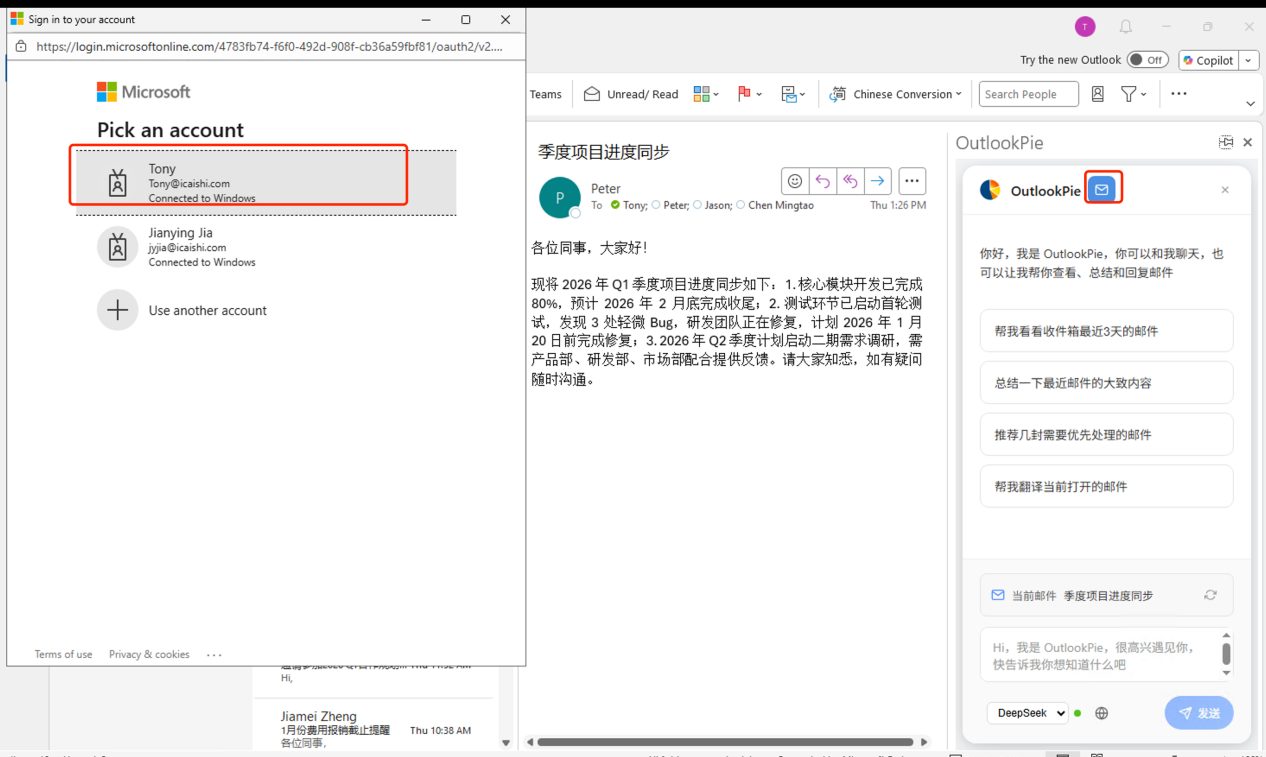Image resolution: width=1266 pixels, height=757 pixels.
Task: Open more email actions ellipsis button
Action: pyautogui.click(x=911, y=181)
